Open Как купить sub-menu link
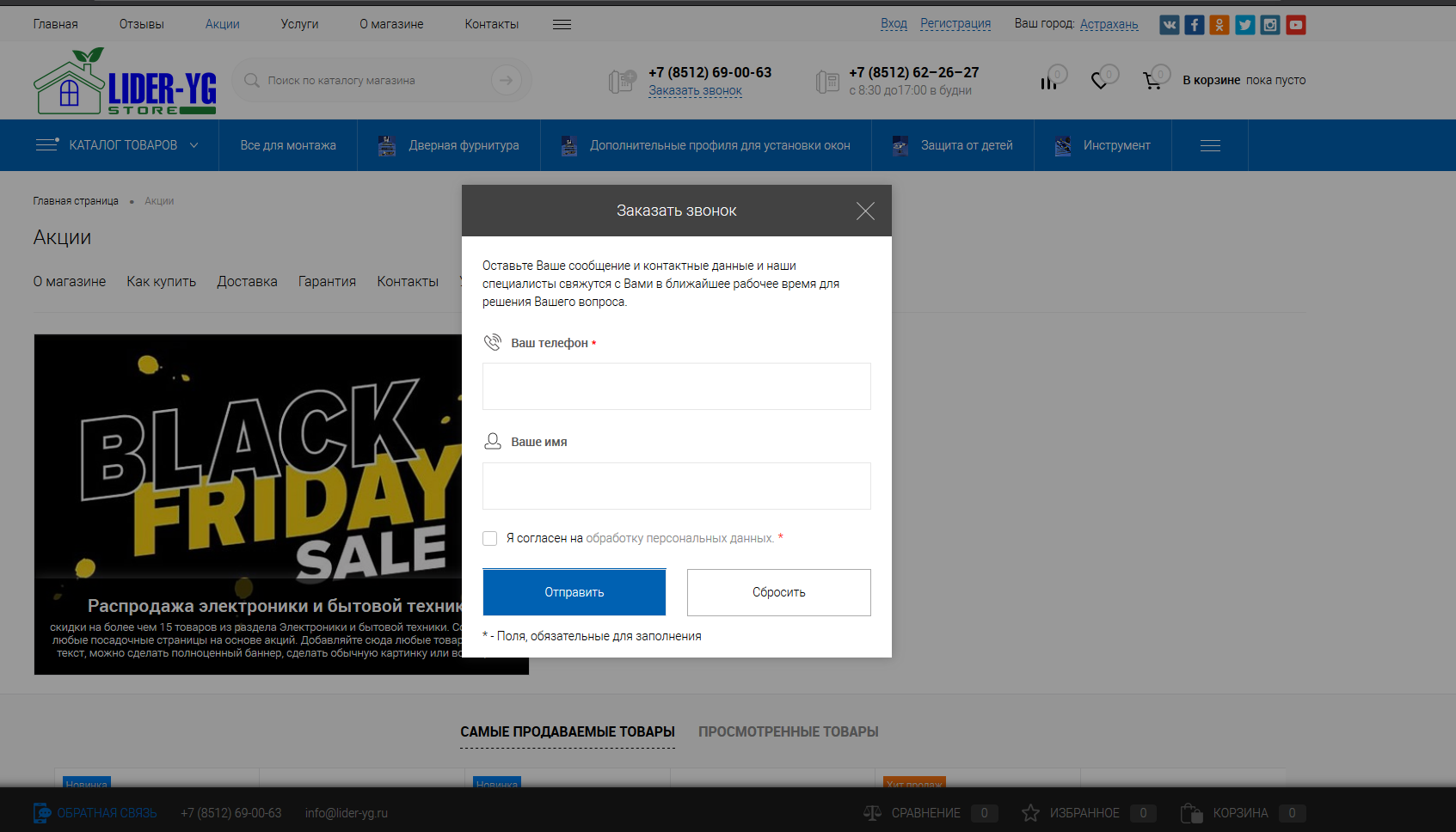The height and width of the screenshot is (832, 1456). pos(162,281)
